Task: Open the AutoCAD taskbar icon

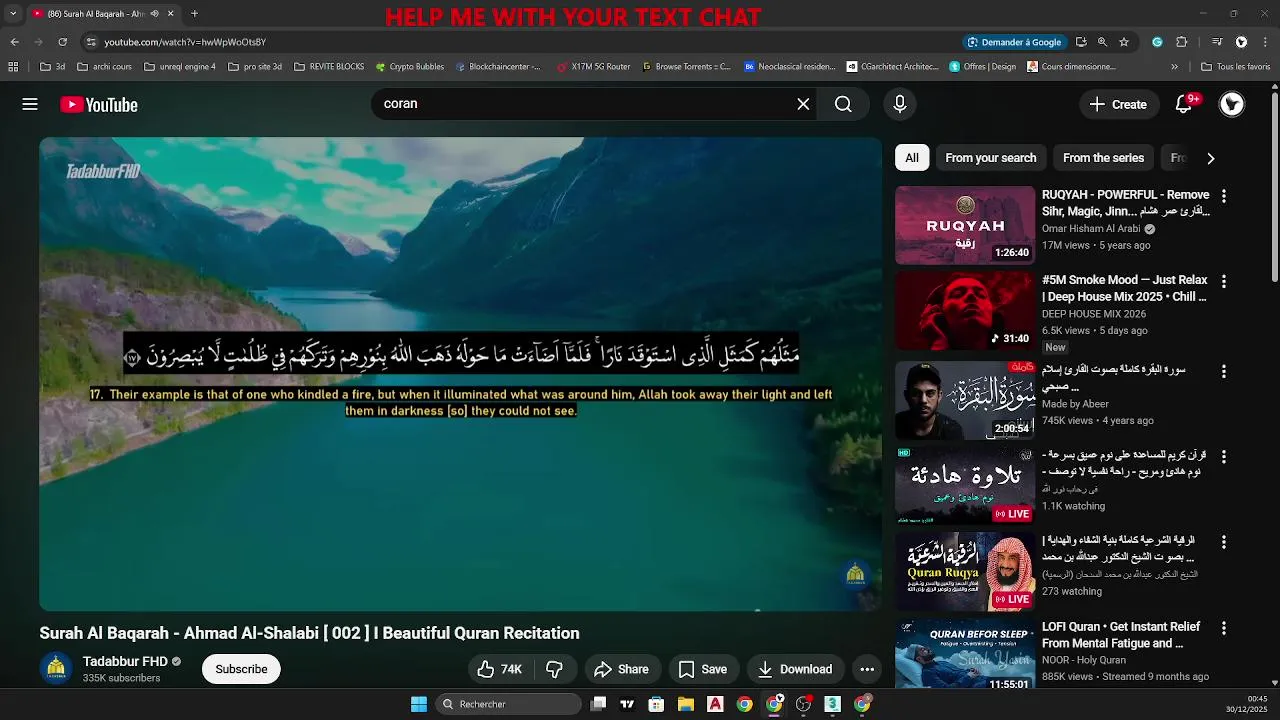Action: [x=715, y=704]
